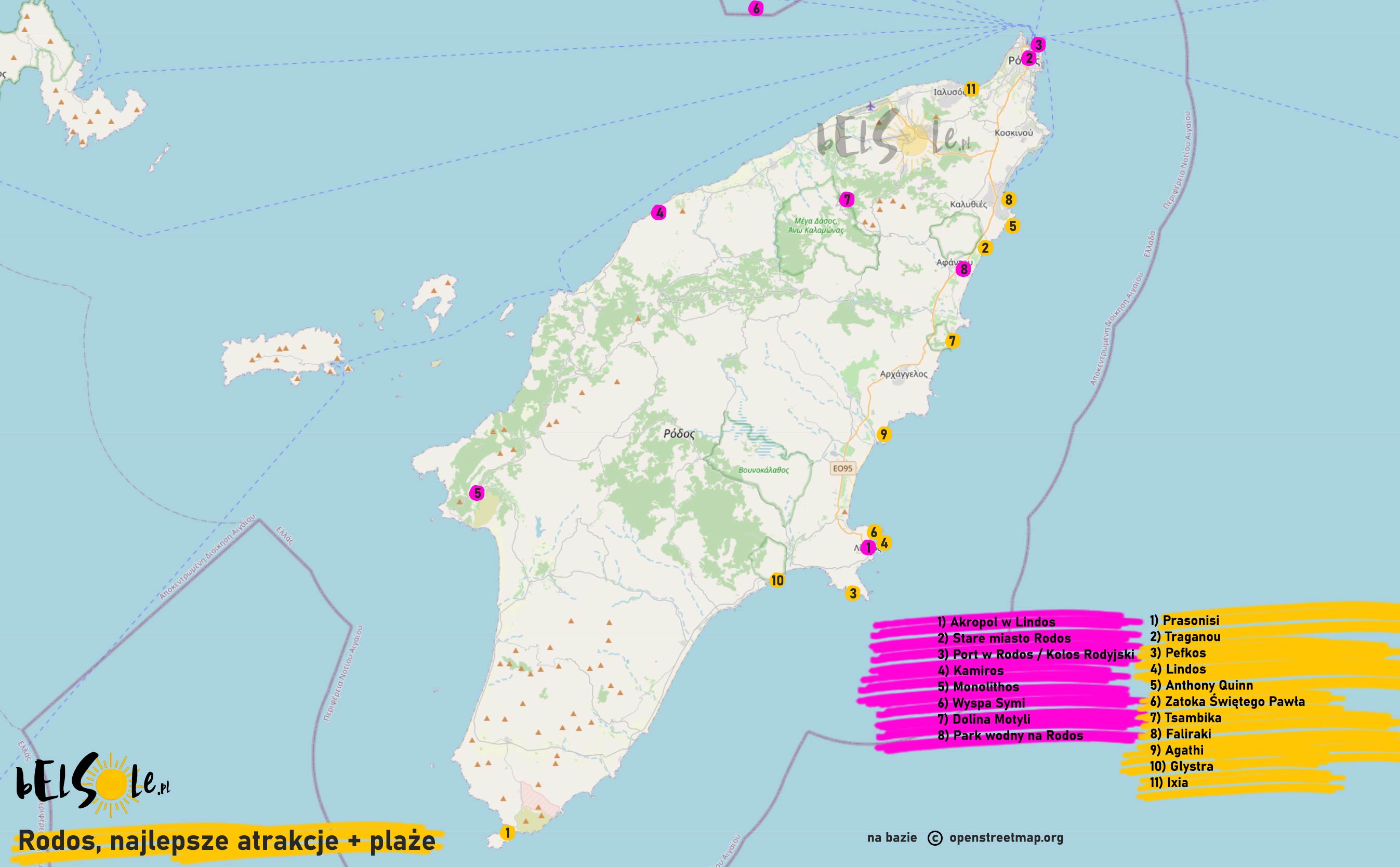Click magenta marker 5 at Monolithos
The width and height of the screenshot is (1400, 867).
click(477, 492)
